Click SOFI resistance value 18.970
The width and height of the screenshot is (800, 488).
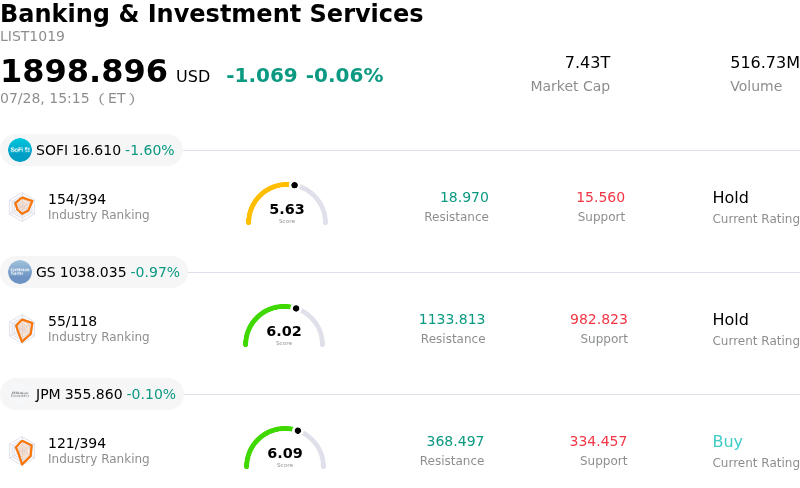(x=464, y=197)
